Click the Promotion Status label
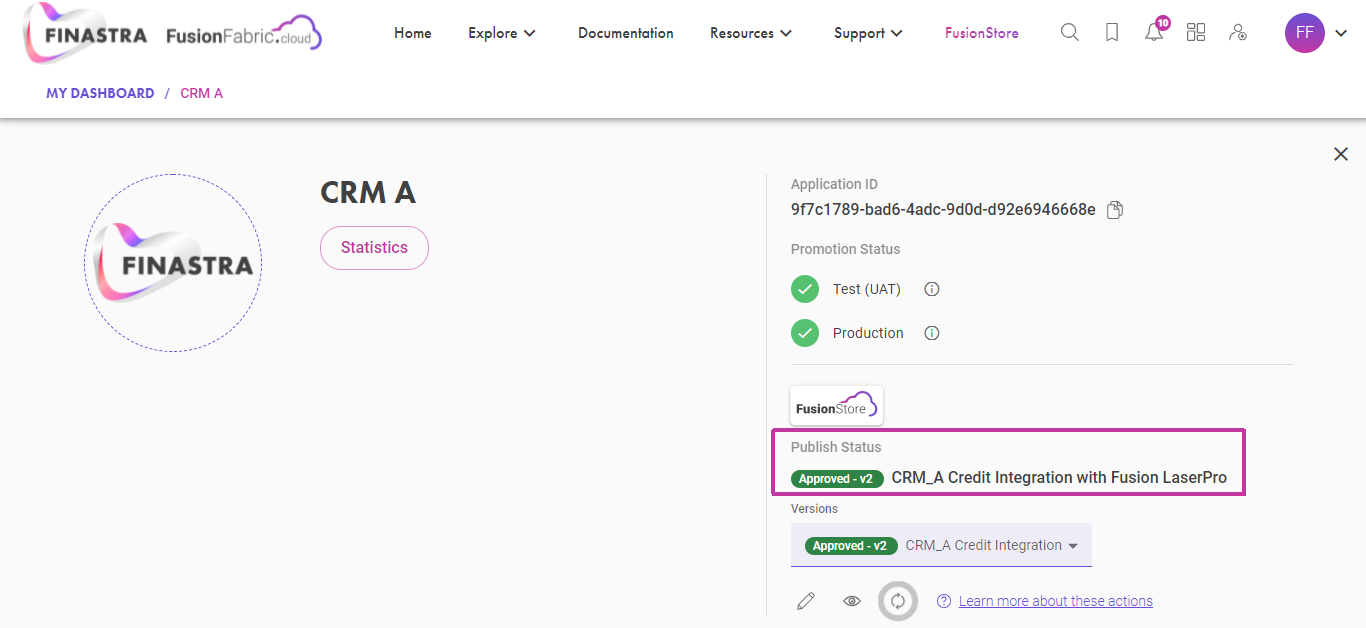Image resolution: width=1366 pixels, height=628 pixels. (846, 249)
